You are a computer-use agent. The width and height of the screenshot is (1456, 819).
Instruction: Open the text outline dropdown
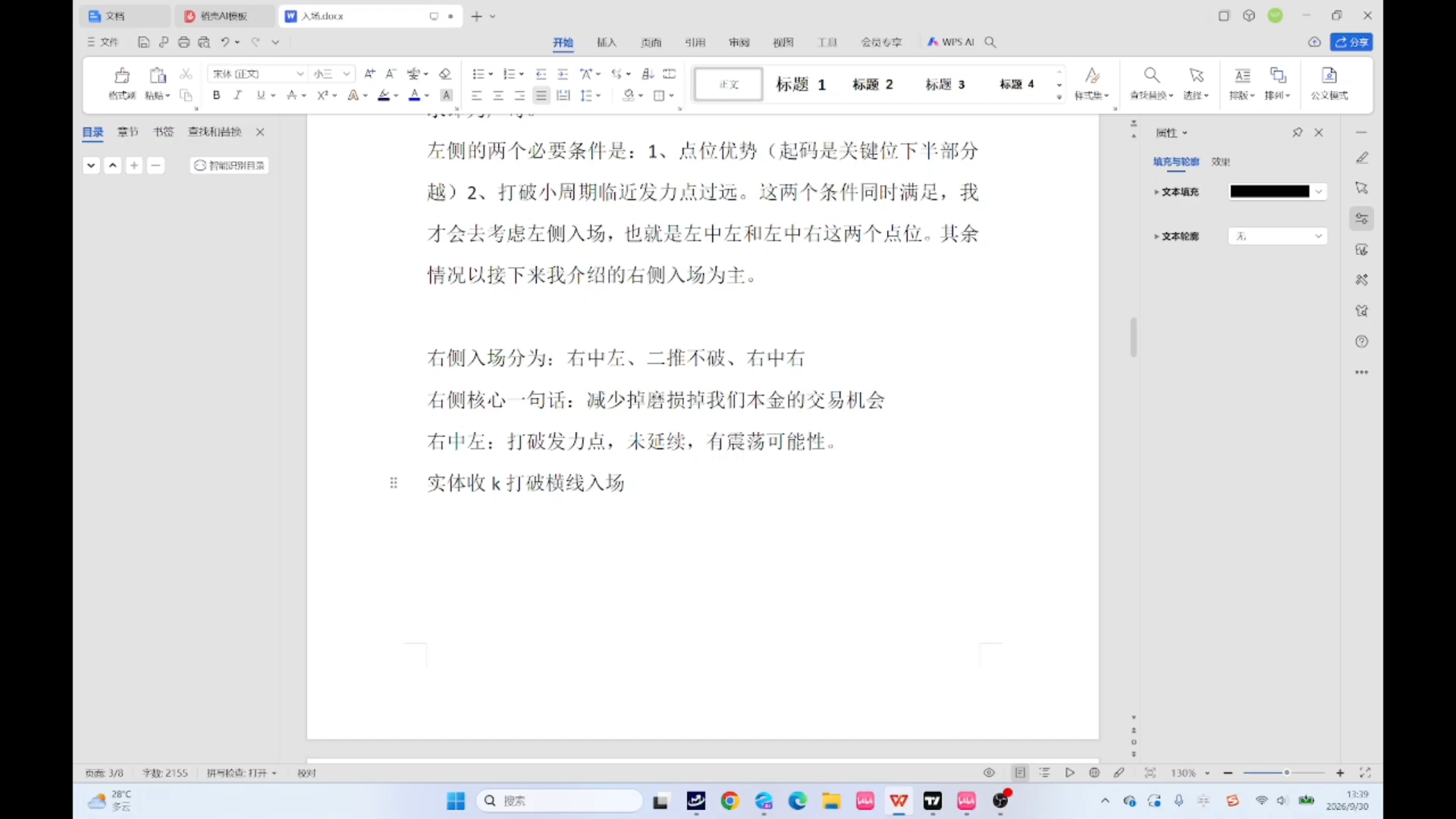(1278, 237)
